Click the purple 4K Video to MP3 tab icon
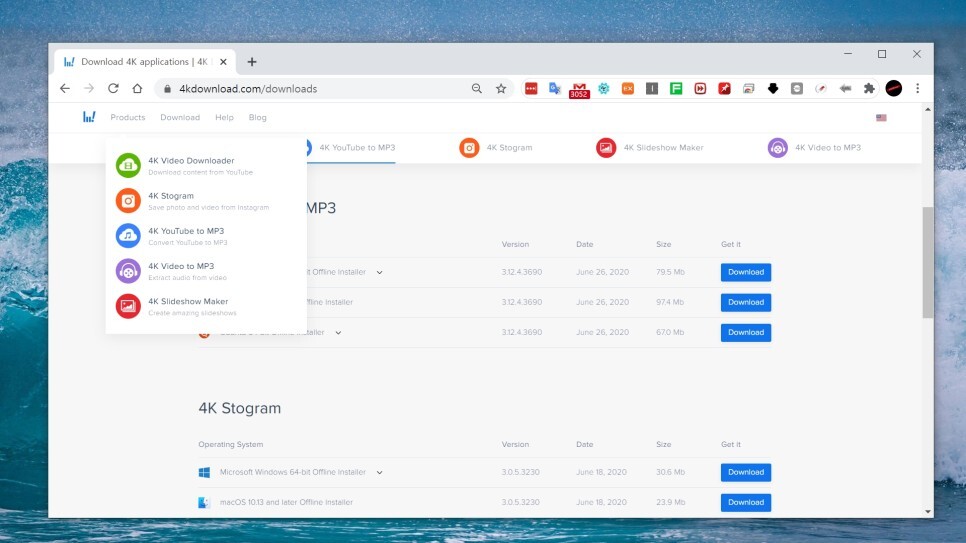The height and width of the screenshot is (543, 966). (777, 148)
